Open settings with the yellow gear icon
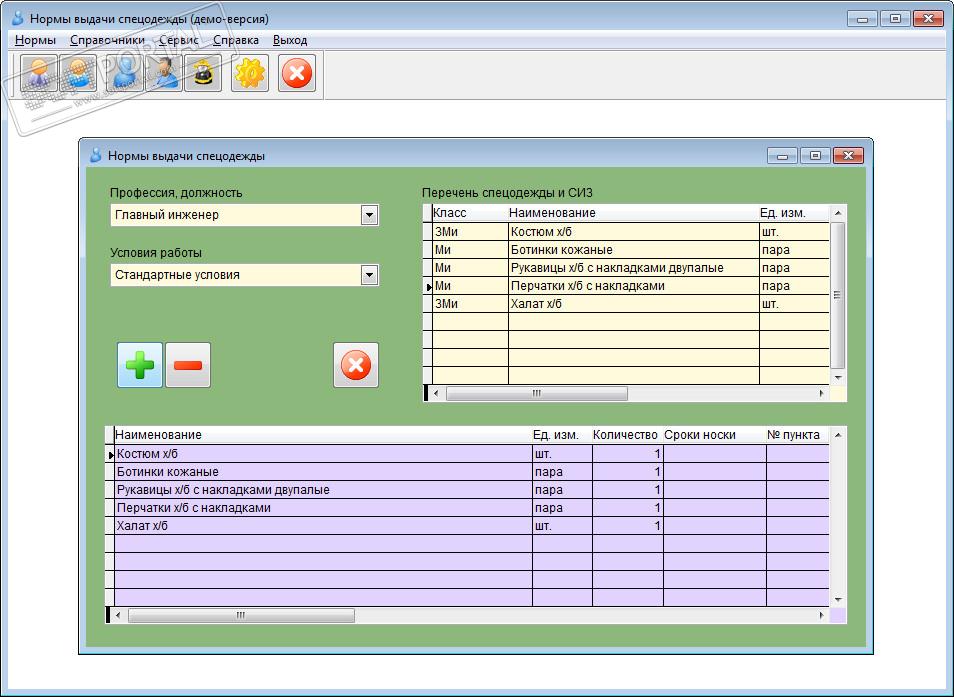 tap(250, 74)
